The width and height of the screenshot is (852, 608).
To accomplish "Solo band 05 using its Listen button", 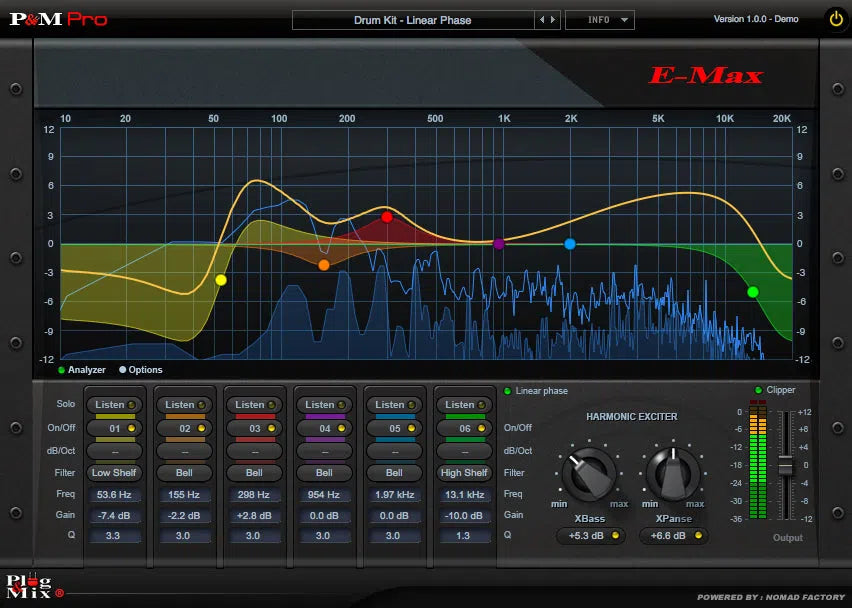I will point(394,404).
